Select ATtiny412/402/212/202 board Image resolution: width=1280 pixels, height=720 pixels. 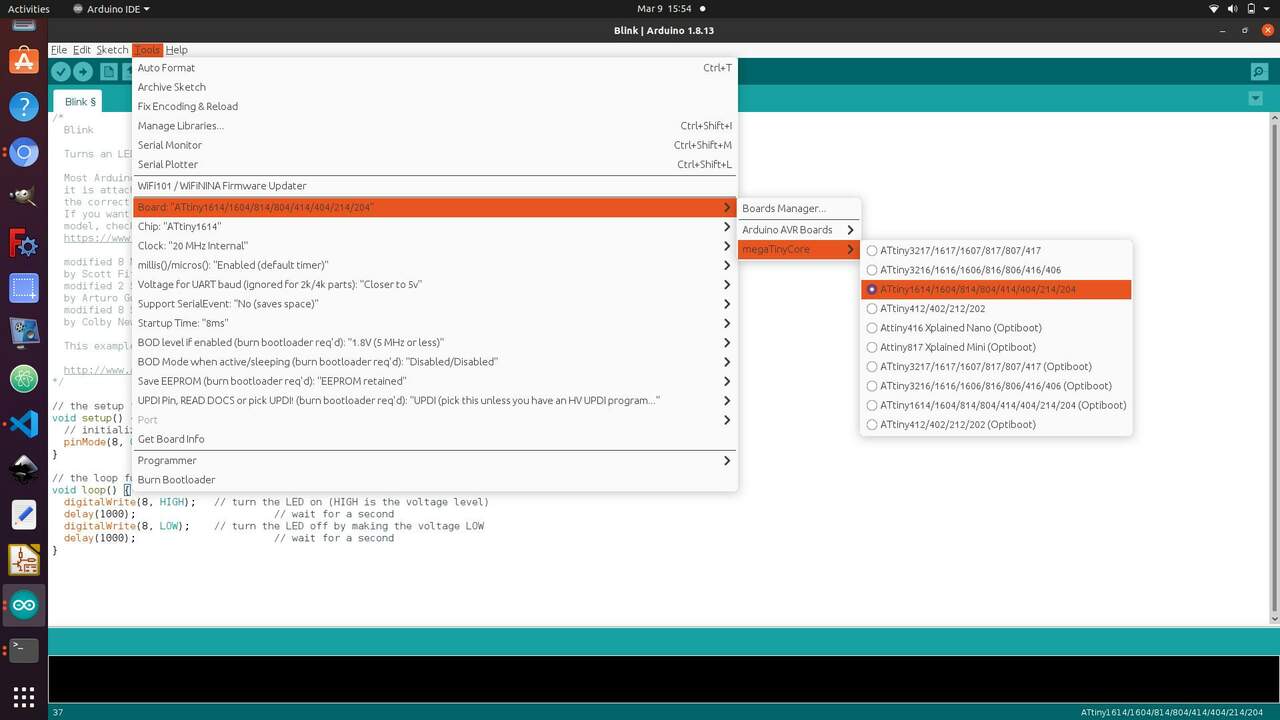coord(996,309)
